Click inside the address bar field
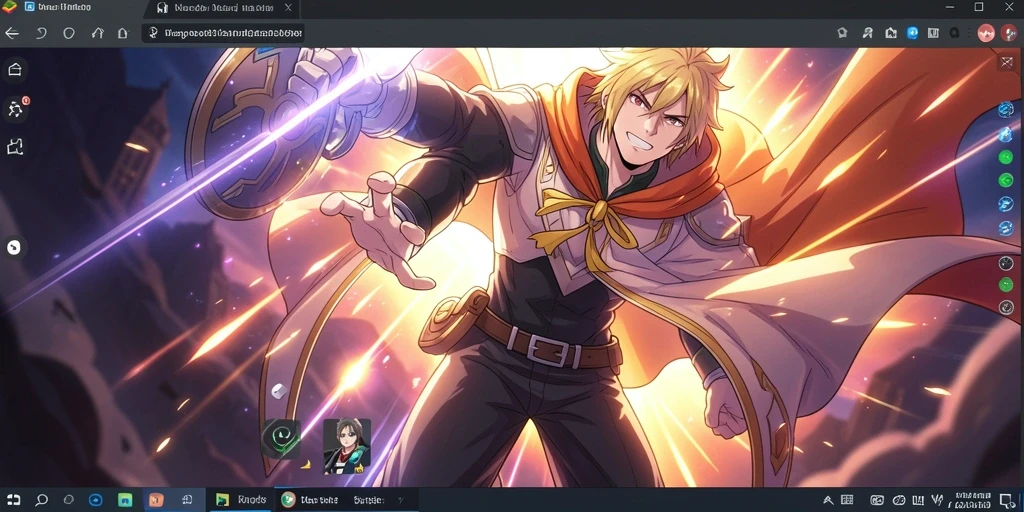1024x512 pixels. (x=223, y=33)
